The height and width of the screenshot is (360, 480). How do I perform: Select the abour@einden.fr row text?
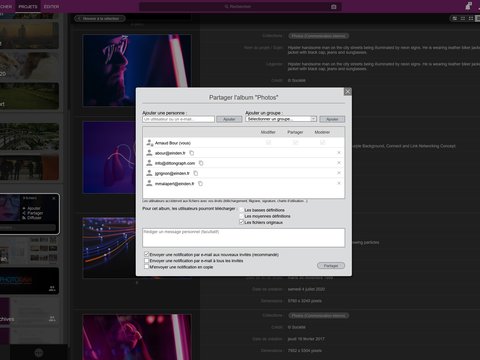click(x=170, y=153)
